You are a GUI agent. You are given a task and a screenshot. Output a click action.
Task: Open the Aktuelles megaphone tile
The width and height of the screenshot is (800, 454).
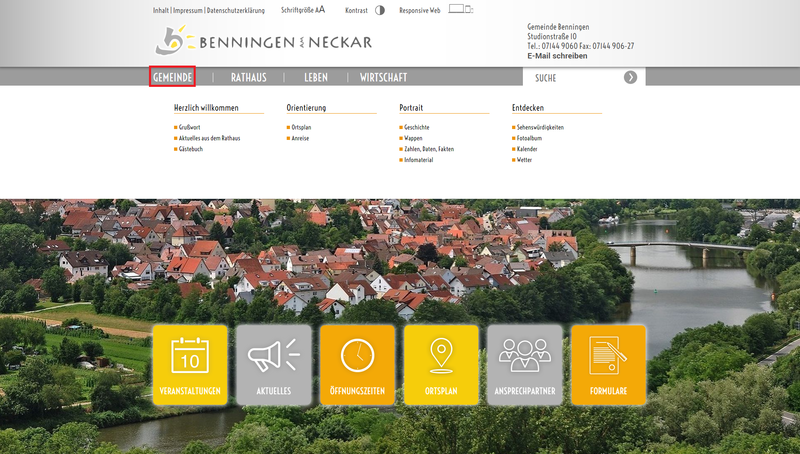click(274, 365)
